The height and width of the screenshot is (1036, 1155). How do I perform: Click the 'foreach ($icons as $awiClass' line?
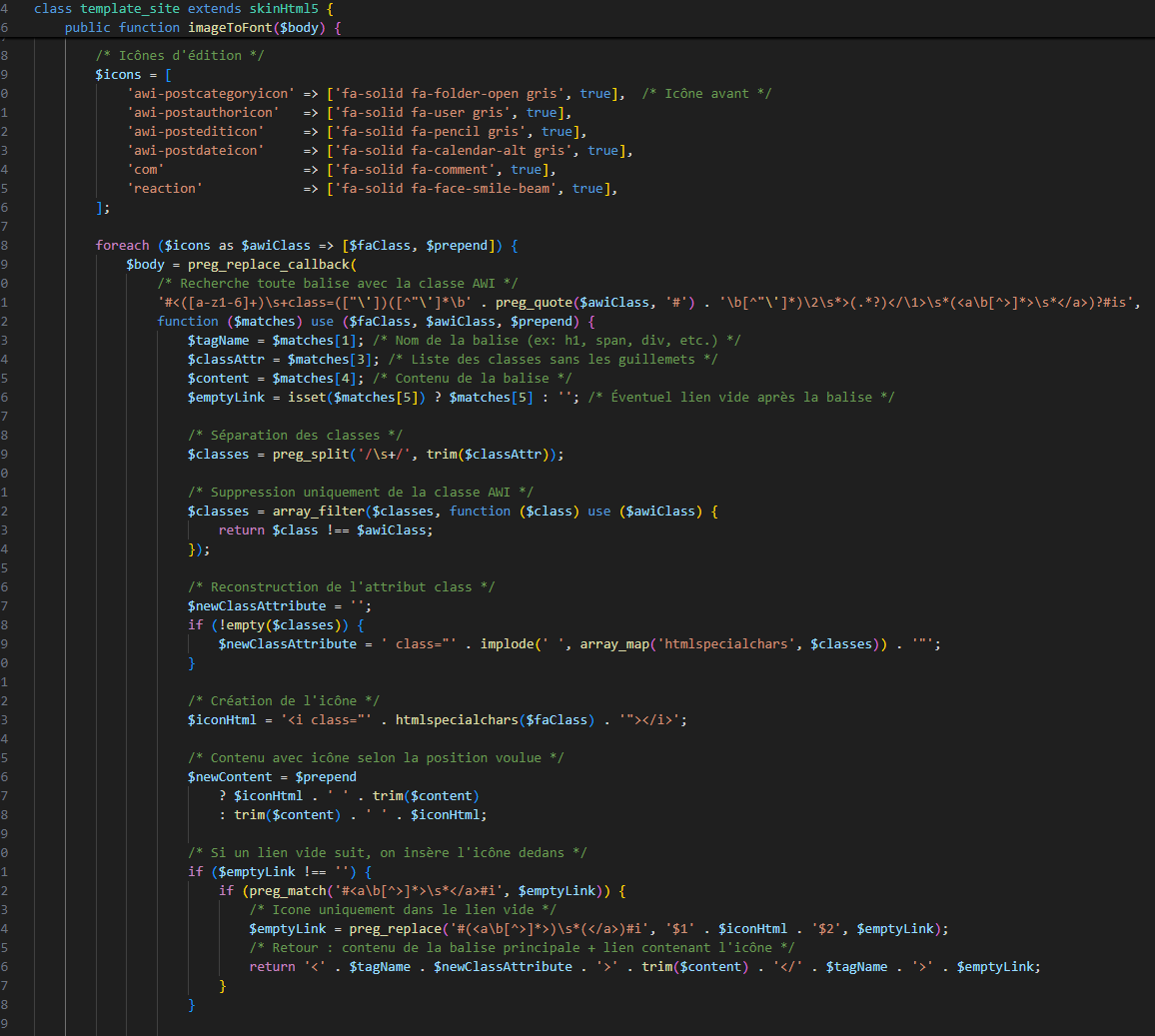click(x=307, y=246)
